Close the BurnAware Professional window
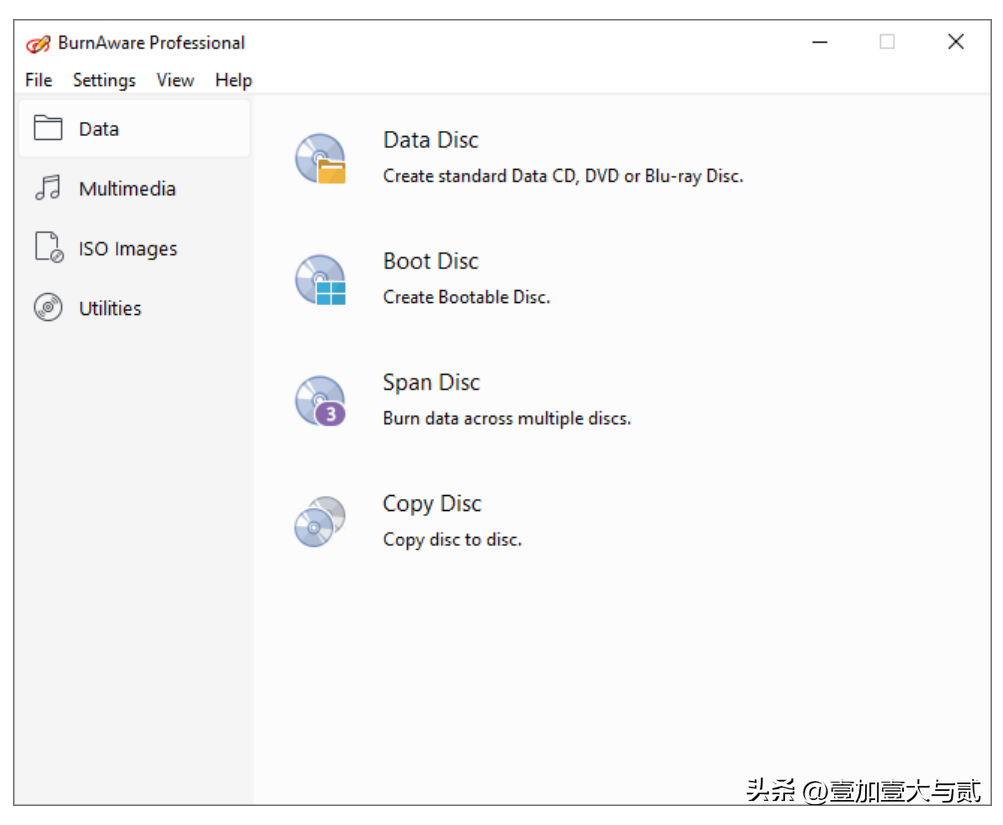This screenshot has height=825, width=1003. coord(956,42)
